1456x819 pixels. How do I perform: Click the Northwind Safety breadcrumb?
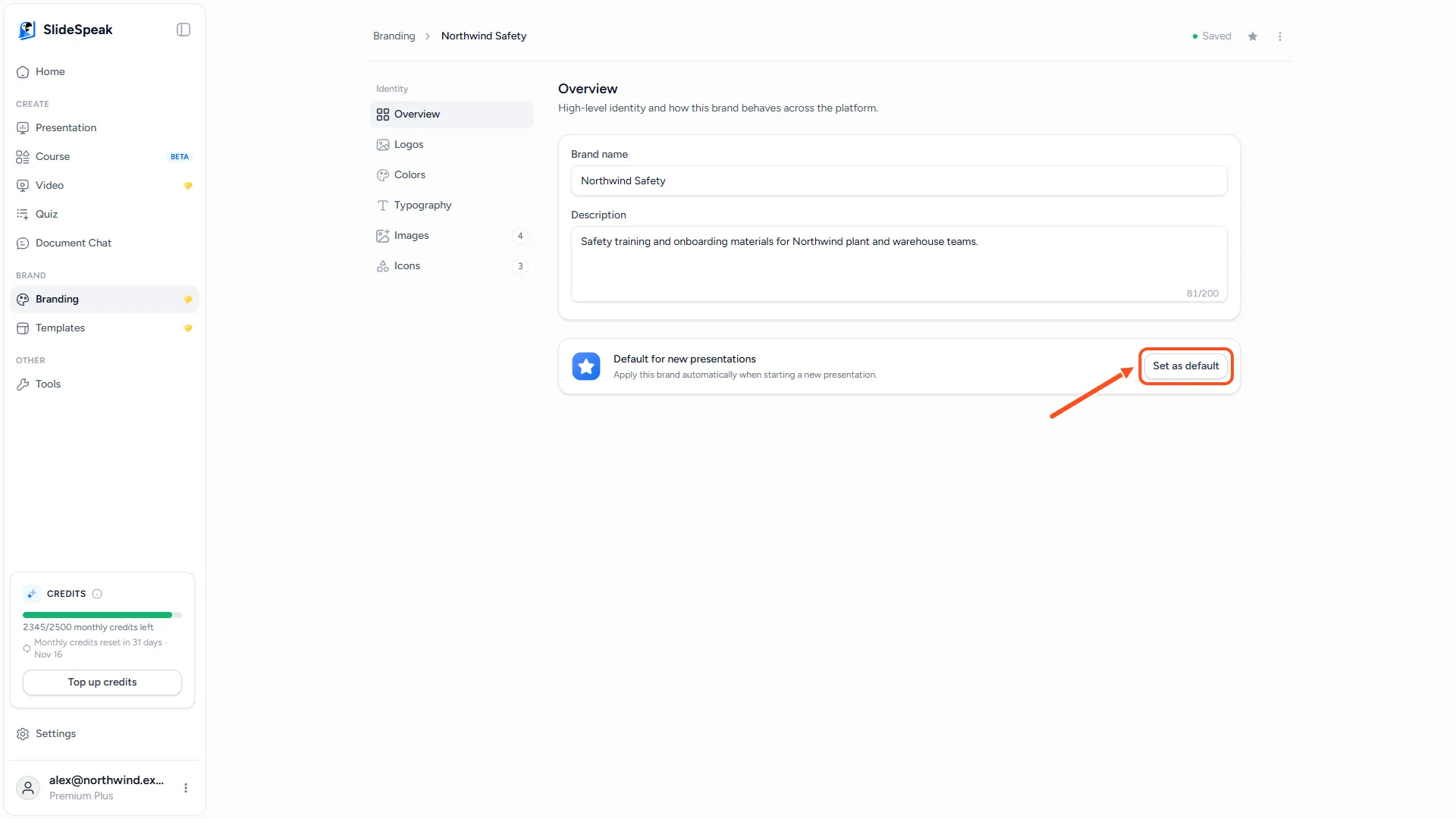(x=484, y=36)
